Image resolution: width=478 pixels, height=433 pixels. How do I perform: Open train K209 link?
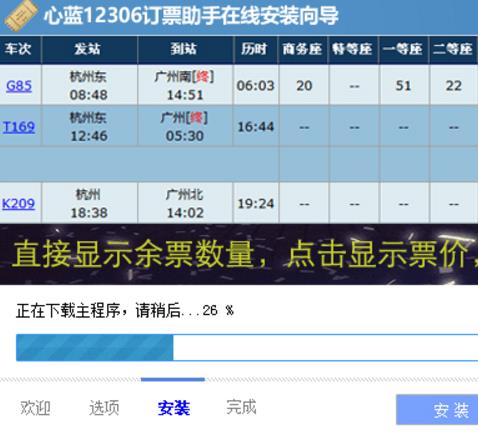(x=18, y=203)
